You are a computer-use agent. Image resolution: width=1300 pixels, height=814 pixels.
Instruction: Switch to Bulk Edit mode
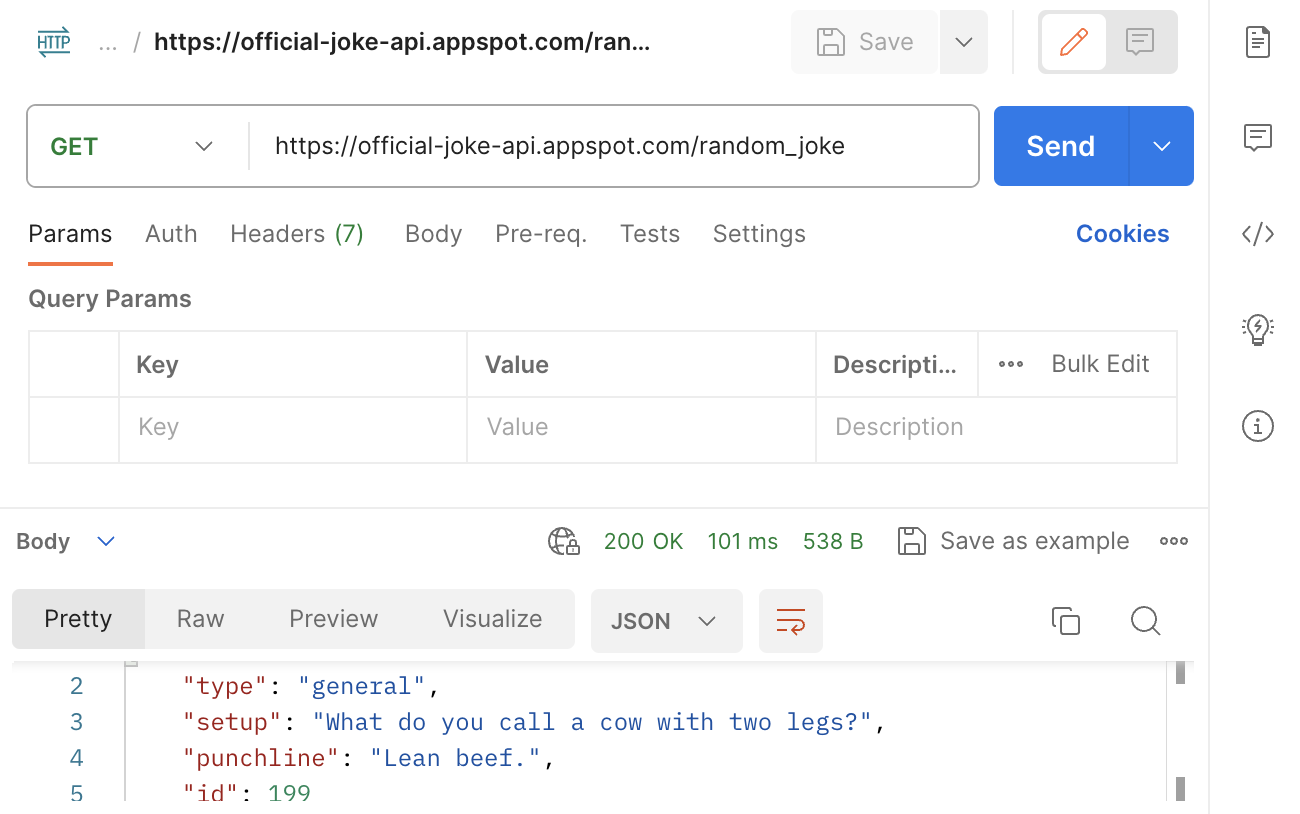[x=1100, y=364]
